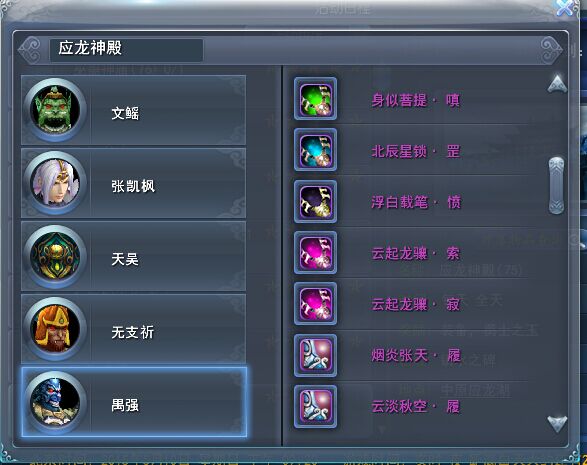The height and width of the screenshot is (465, 587).
Task: Click the loot list scrollbar handle
Action: (556, 185)
